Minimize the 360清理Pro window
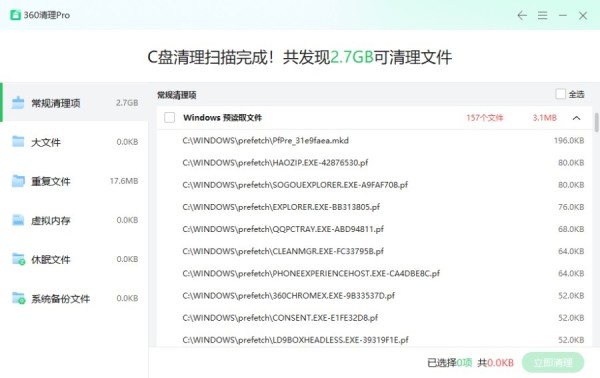This screenshot has width=600, height=378. (562, 15)
